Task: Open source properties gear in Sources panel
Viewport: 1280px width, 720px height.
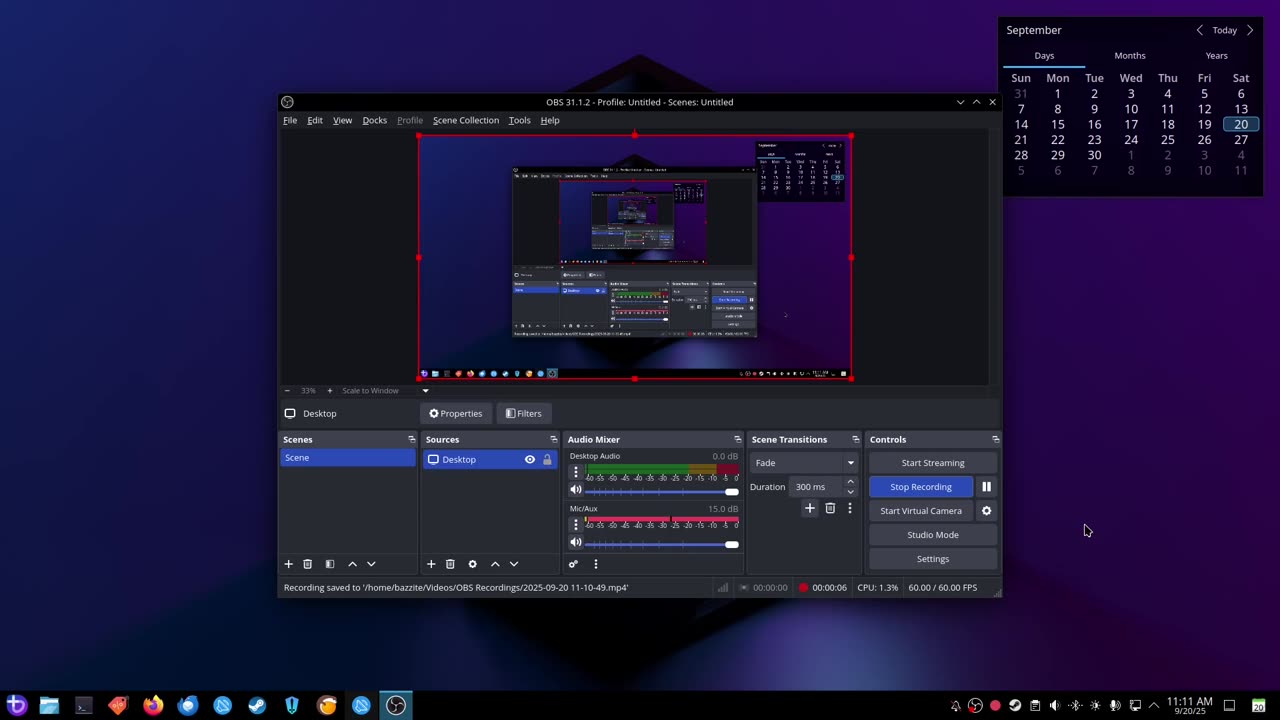Action: (x=473, y=564)
